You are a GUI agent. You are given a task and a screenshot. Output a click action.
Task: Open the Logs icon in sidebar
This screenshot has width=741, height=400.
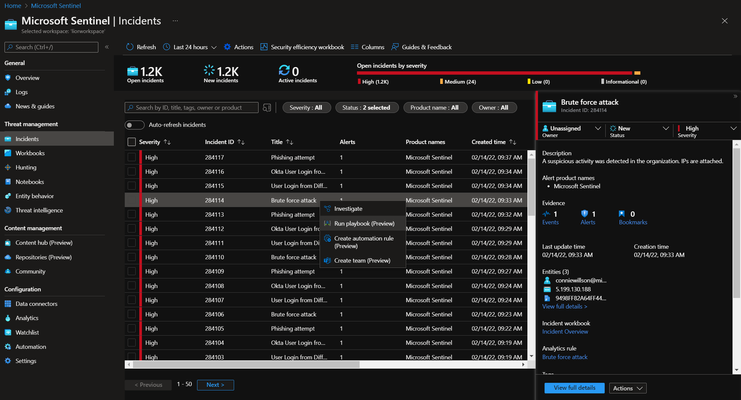point(8,92)
